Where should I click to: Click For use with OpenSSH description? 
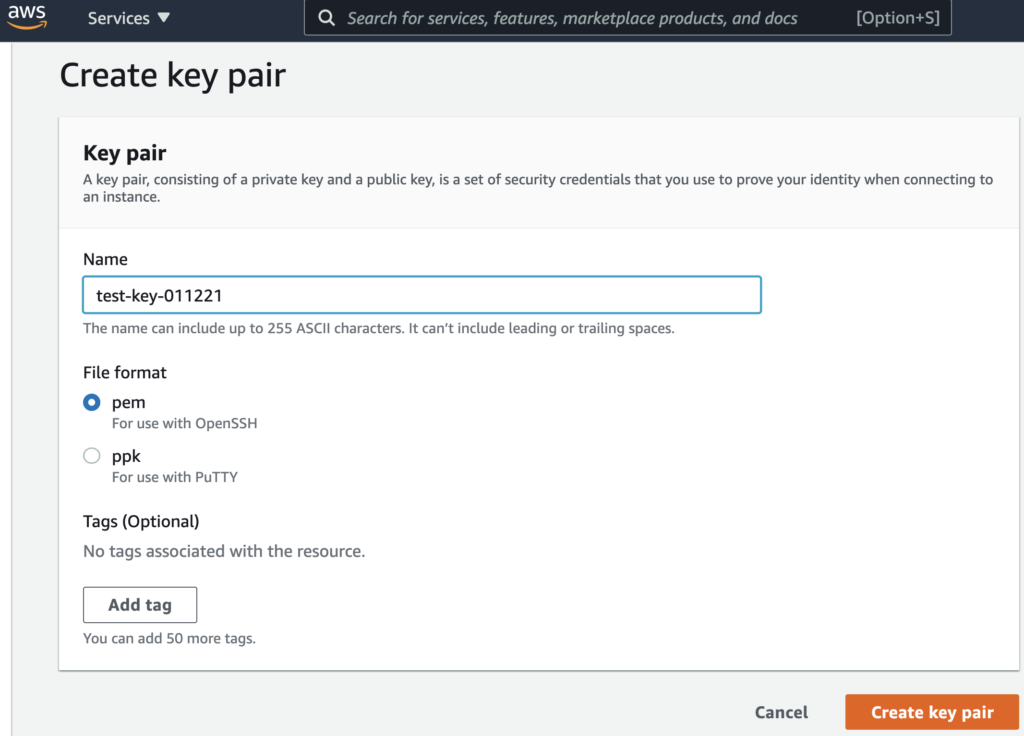click(184, 423)
